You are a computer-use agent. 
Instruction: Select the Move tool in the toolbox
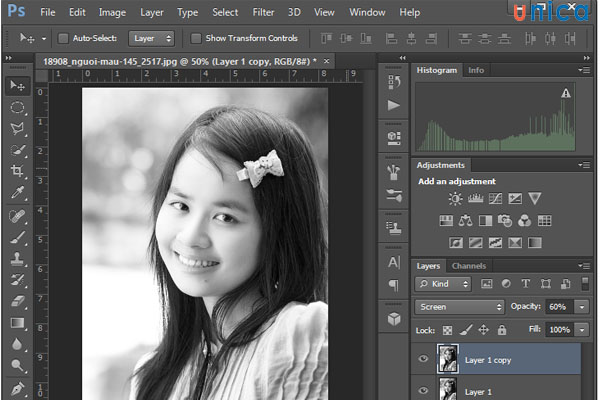pos(17,85)
